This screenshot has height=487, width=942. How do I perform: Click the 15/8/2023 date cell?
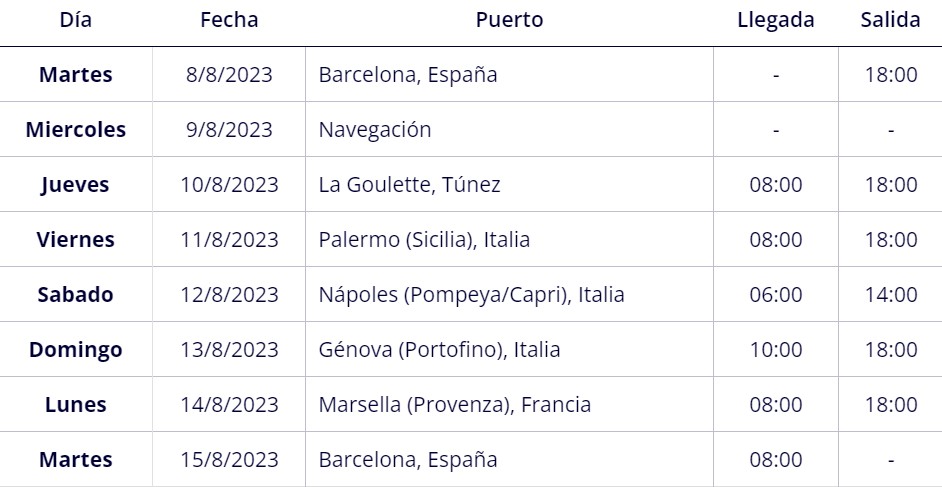(x=229, y=460)
